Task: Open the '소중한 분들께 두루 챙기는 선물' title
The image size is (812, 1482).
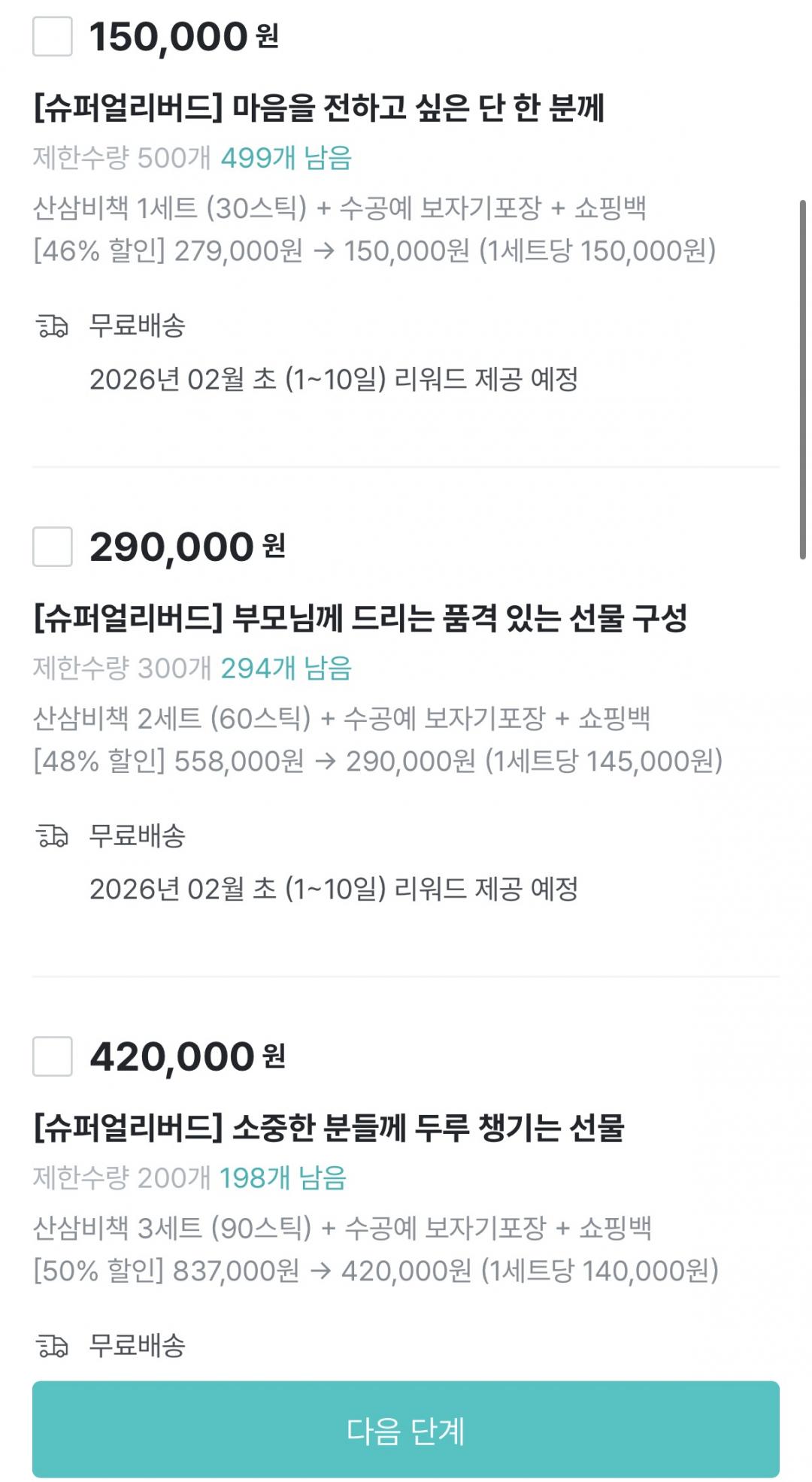Action: click(329, 1128)
